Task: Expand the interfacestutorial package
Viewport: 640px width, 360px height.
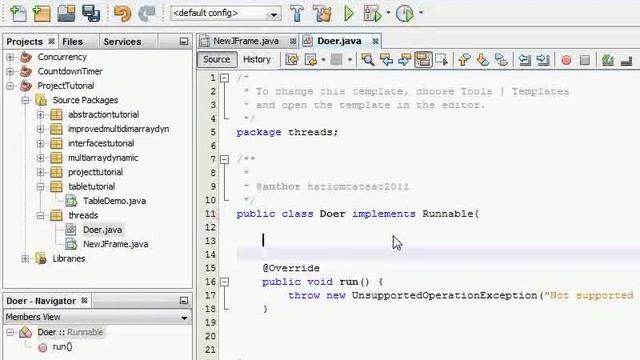Action: pos(40,143)
